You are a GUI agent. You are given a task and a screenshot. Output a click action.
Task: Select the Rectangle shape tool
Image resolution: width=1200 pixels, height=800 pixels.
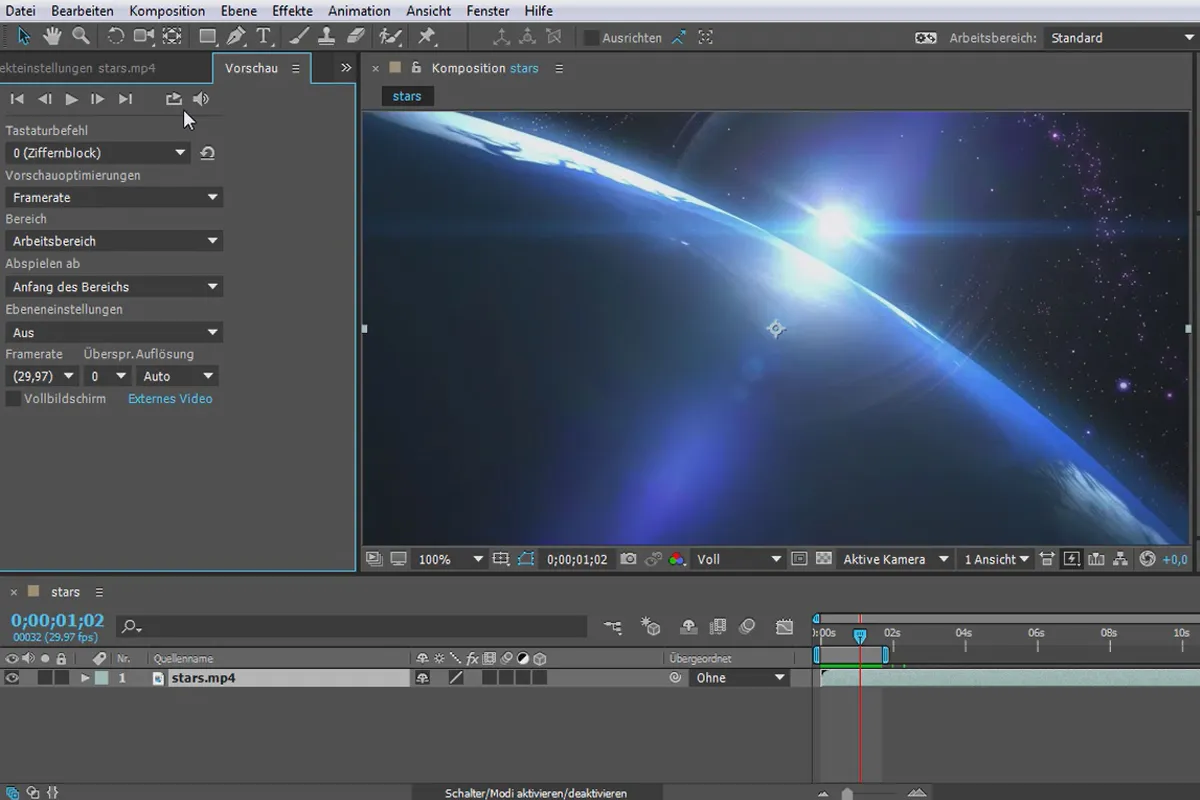[208, 37]
